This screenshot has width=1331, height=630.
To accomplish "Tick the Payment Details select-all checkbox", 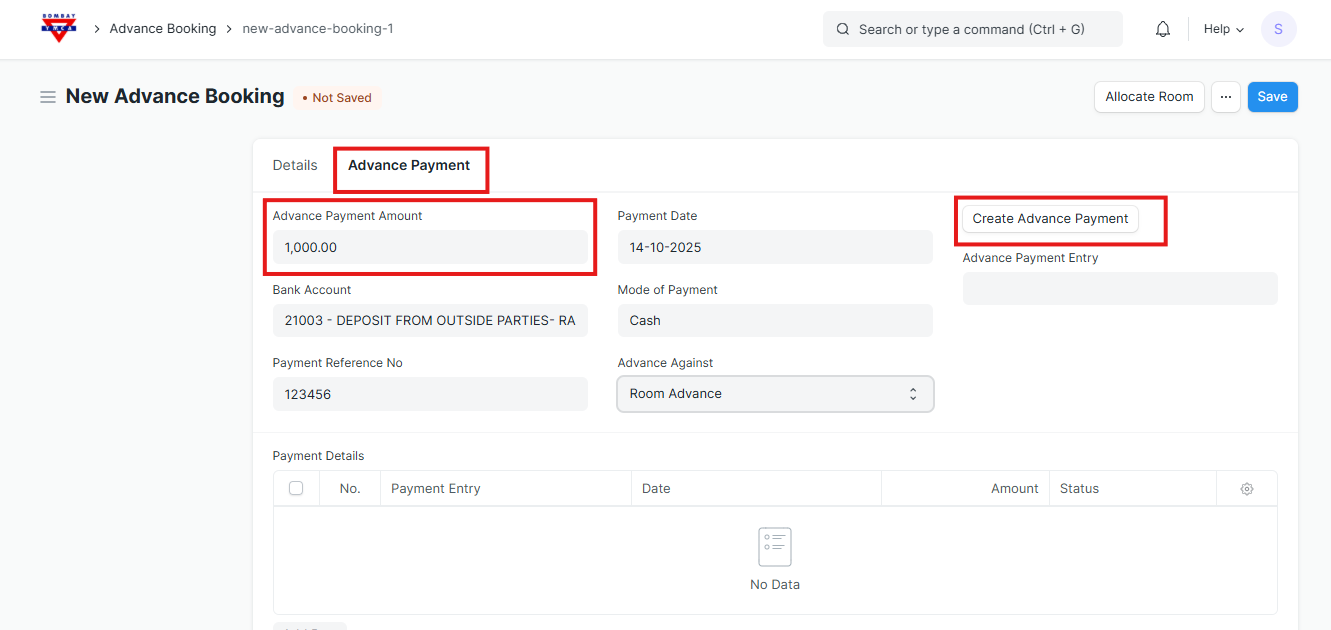I will point(296,488).
